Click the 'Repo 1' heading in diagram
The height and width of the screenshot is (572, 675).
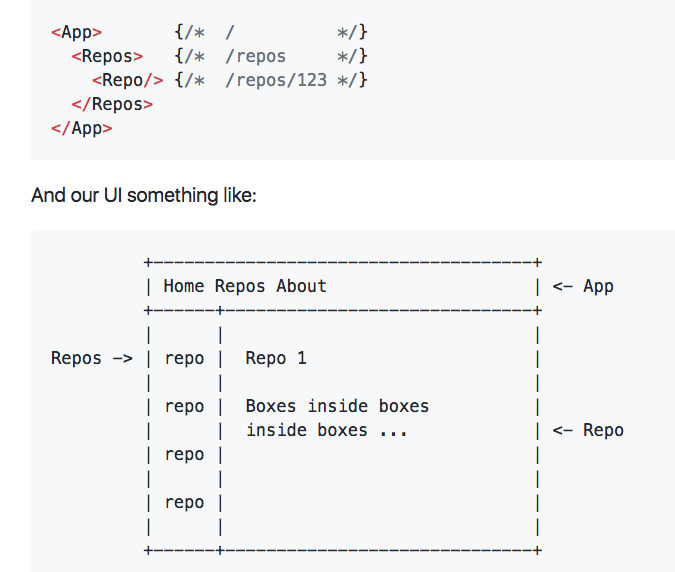(276, 358)
